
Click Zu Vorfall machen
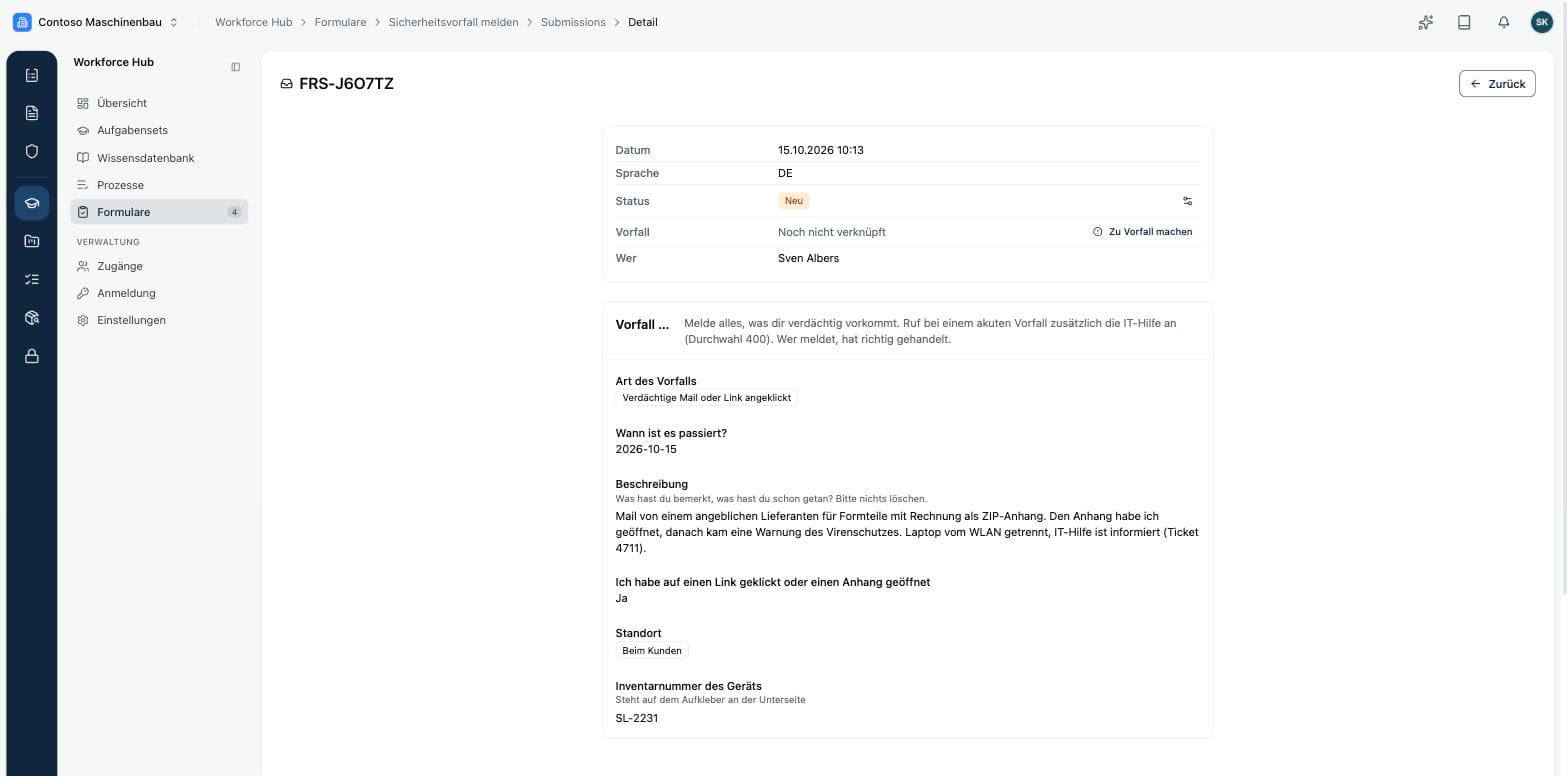(x=1143, y=232)
